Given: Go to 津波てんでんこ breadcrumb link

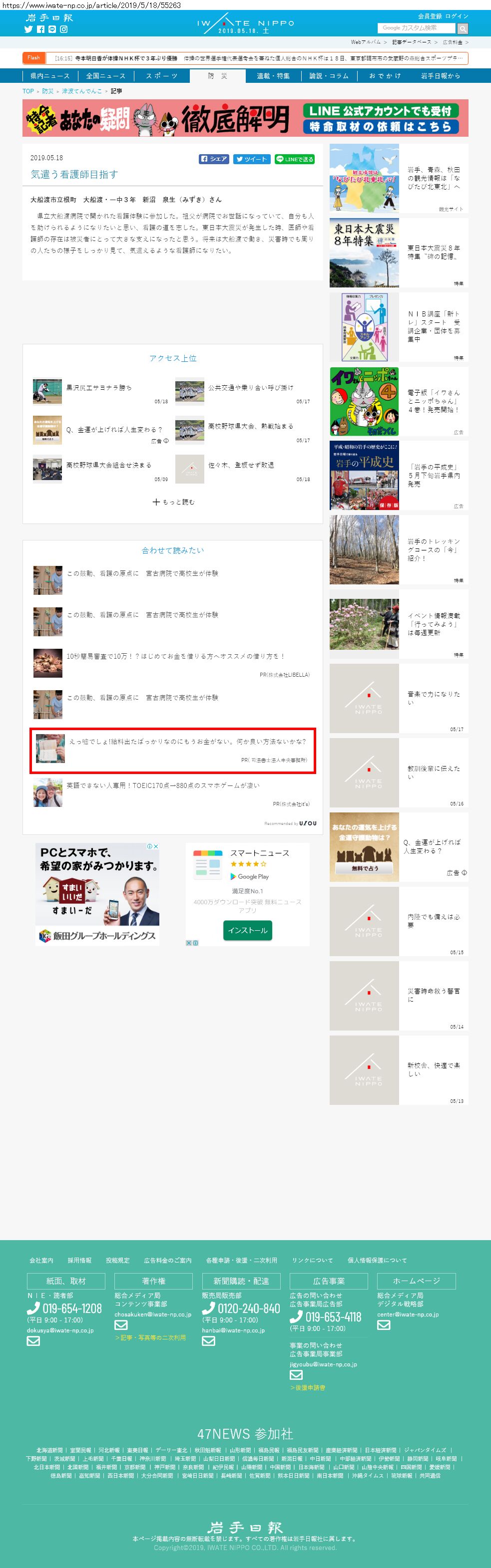Looking at the screenshot, I should coord(81,91).
